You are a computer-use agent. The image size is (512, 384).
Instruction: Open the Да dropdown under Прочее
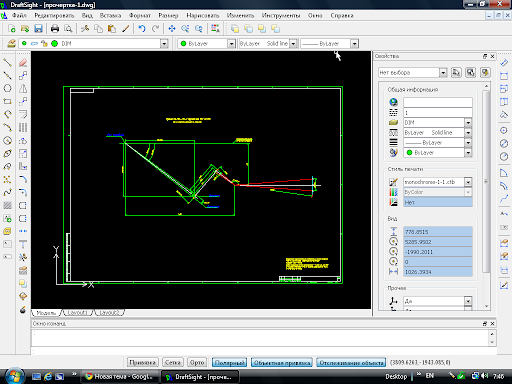click(468, 301)
